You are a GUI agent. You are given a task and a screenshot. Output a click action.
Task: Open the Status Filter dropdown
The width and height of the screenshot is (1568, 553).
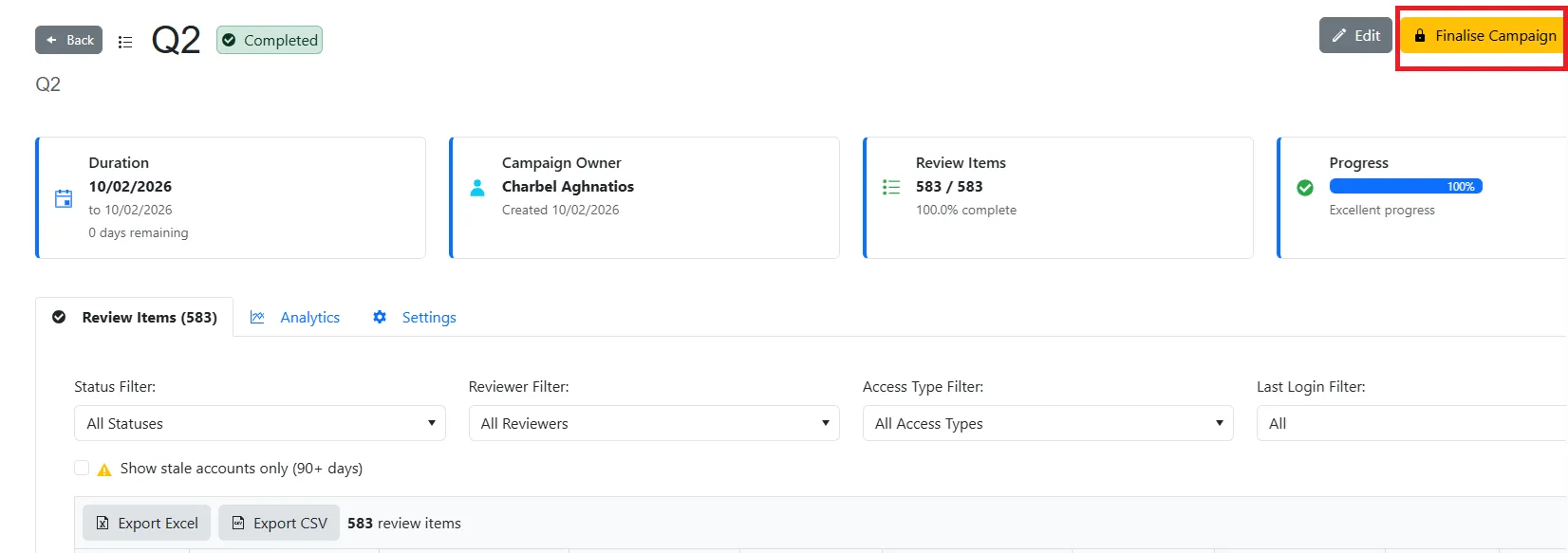coord(259,423)
